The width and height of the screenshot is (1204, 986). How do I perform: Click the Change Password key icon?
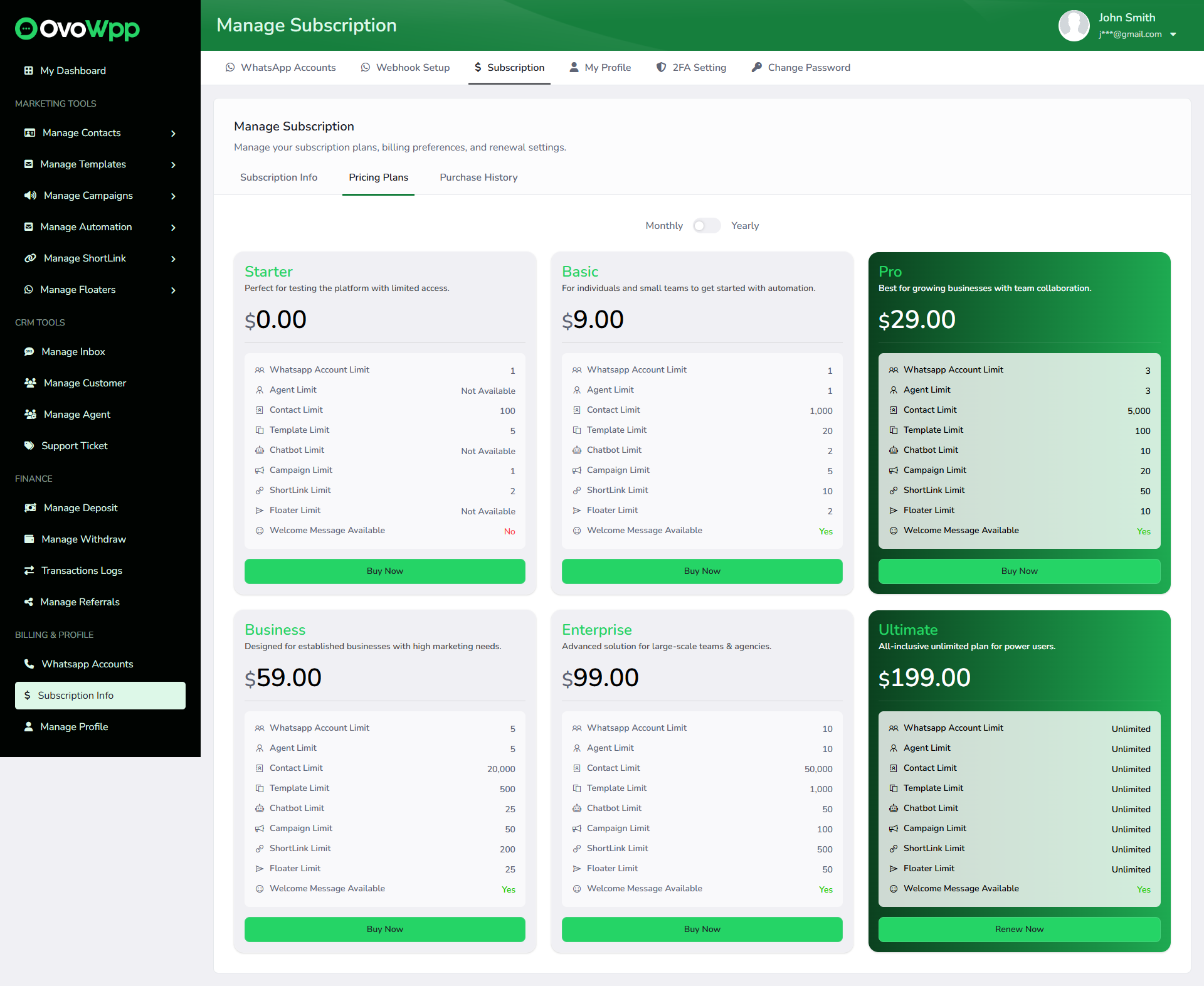[757, 67]
